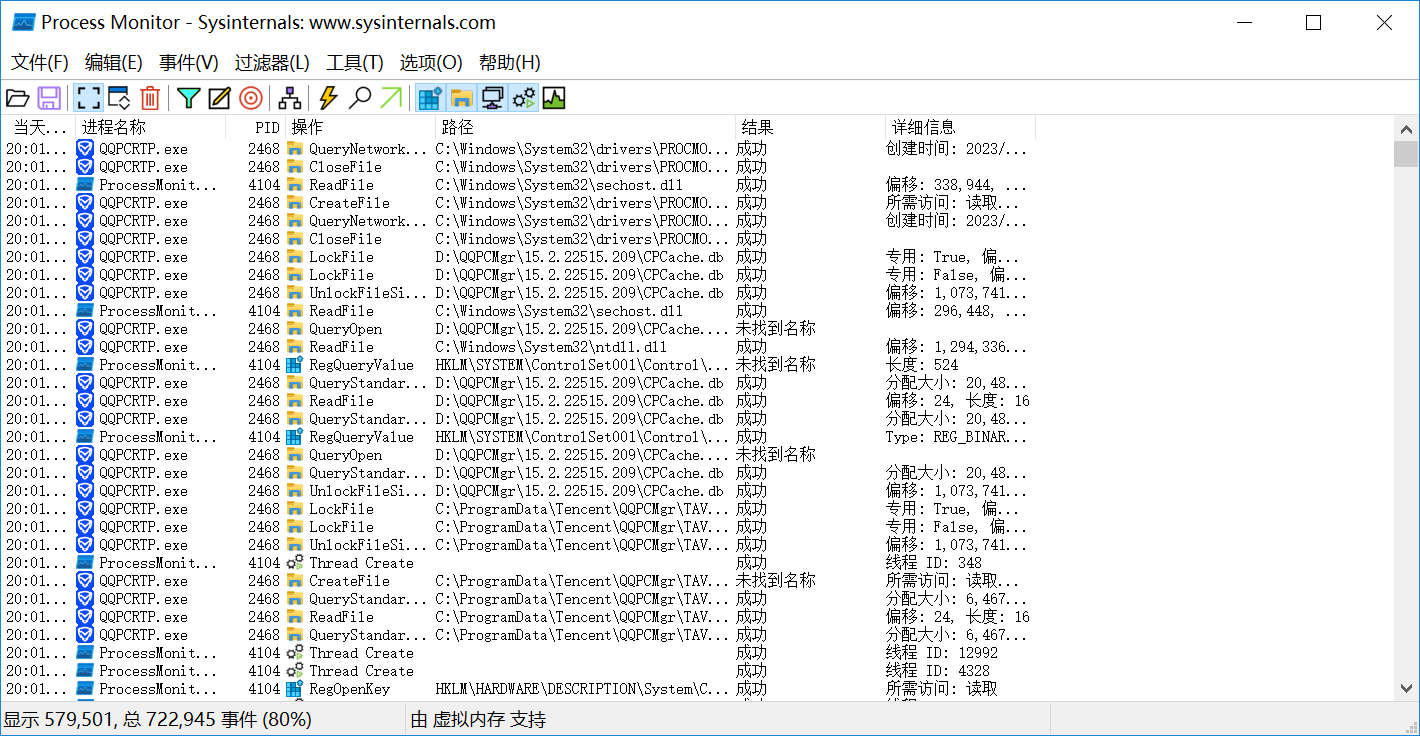The height and width of the screenshot is (736, 1420).
Task: Click the 所需访问: 读取 cell in RegOpenKey row
Action: pyautogui.click(x=941, y=689)
